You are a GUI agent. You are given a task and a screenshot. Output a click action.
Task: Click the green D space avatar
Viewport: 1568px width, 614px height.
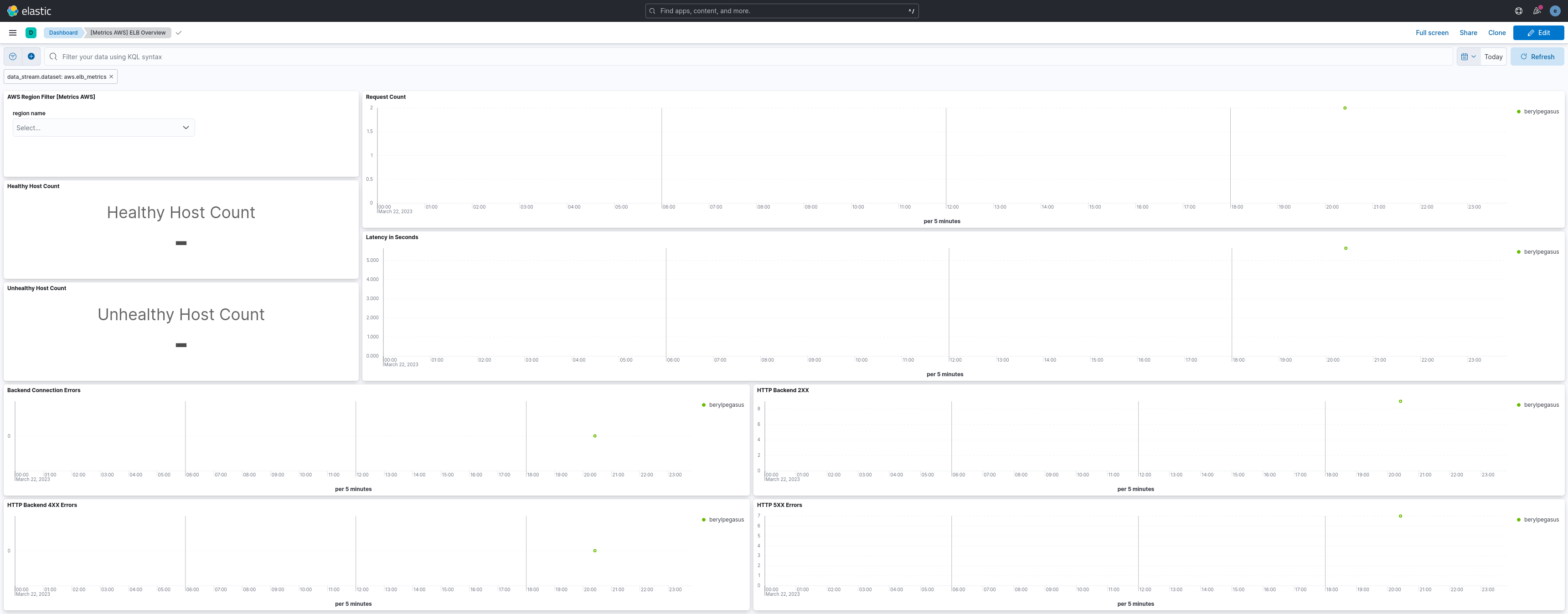tap(31, 33)
